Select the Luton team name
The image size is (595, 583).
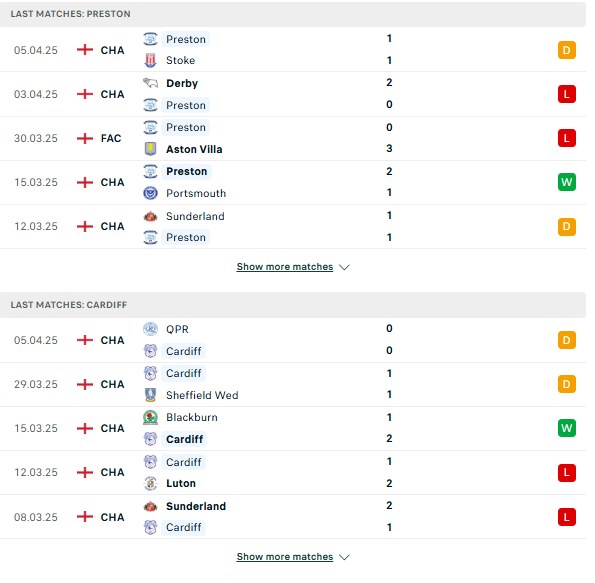[181, 483]
